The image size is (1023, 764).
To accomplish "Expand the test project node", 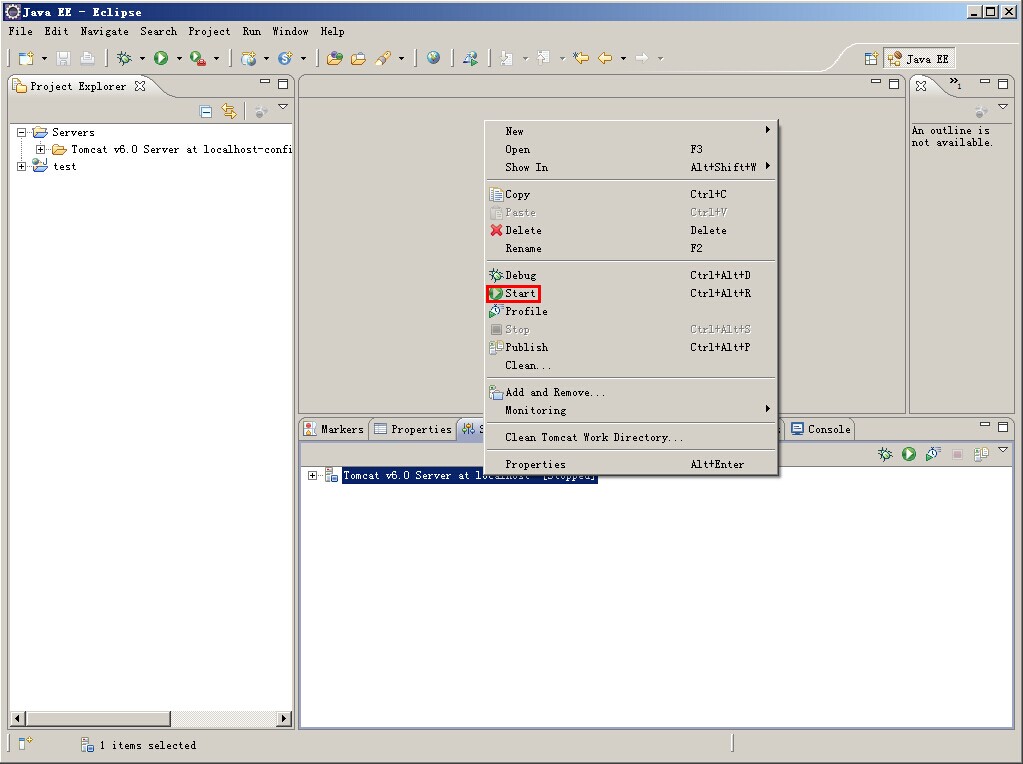I will (22, 166).
